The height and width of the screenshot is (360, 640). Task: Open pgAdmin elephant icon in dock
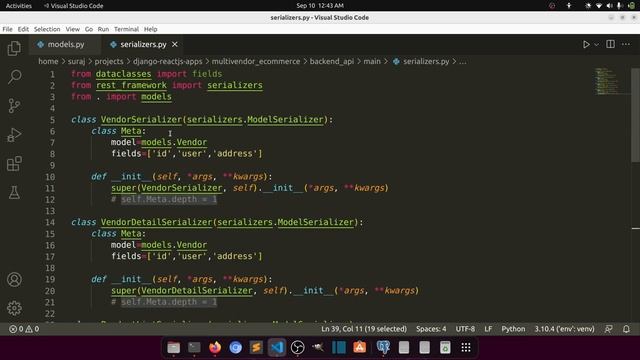click(383, 347)
